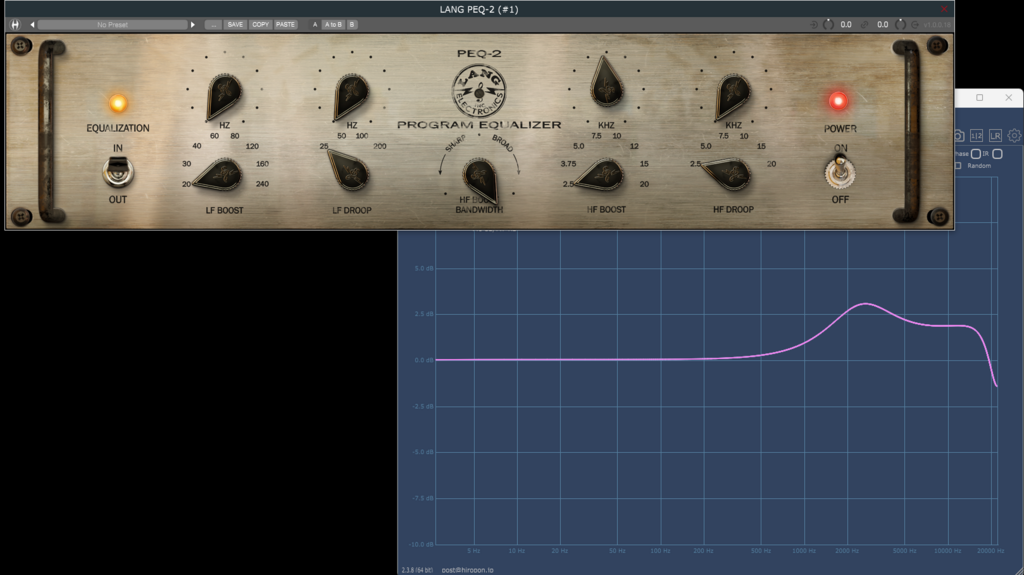
Task: Click the 1|2 channel icon in analyzer
Action: pyautogui.click(x=976, y=135)
